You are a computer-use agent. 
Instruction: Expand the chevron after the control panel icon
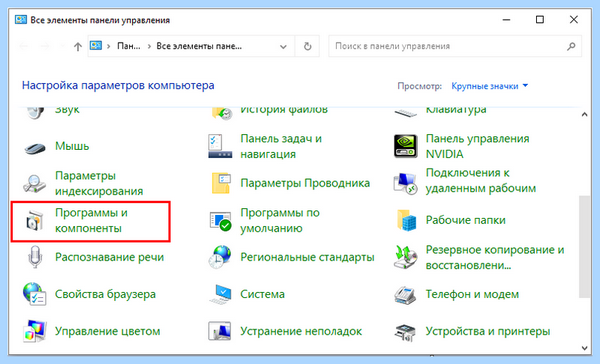[109, 46]
